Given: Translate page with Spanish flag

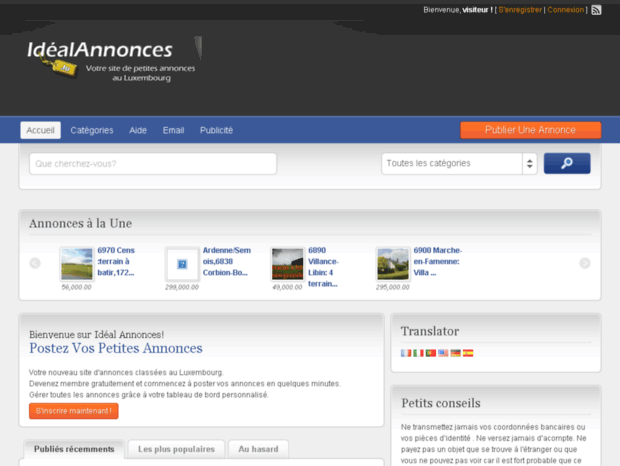Looking at the screenshot, I should tap(468, 353).
